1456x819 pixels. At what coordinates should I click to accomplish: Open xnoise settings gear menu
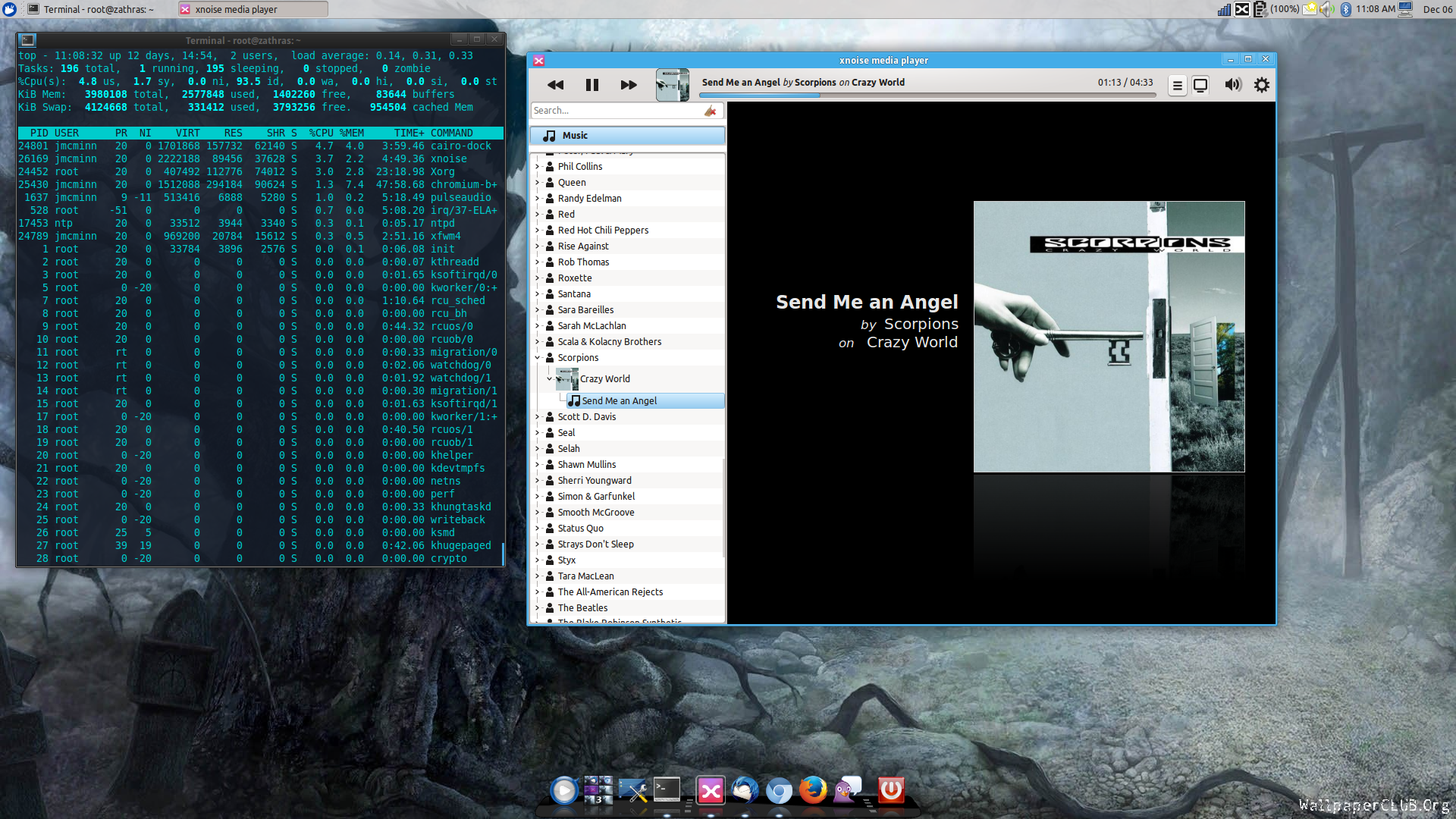(1262, 85)
